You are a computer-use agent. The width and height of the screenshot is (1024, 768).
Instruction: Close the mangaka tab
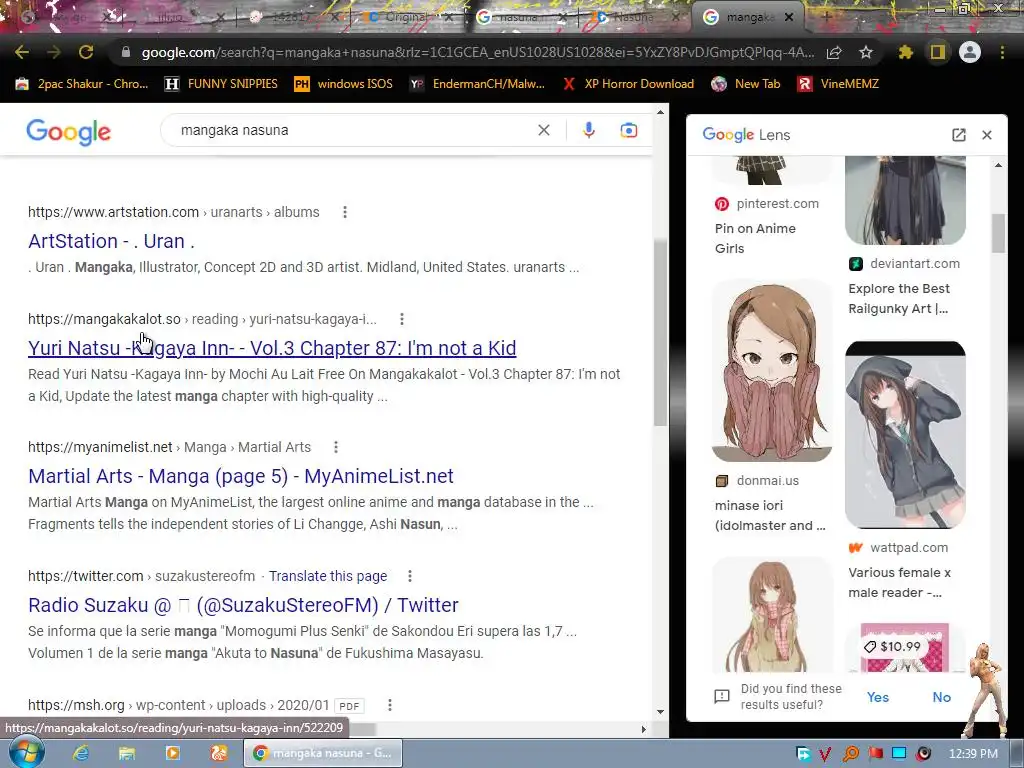click(789, 18)
